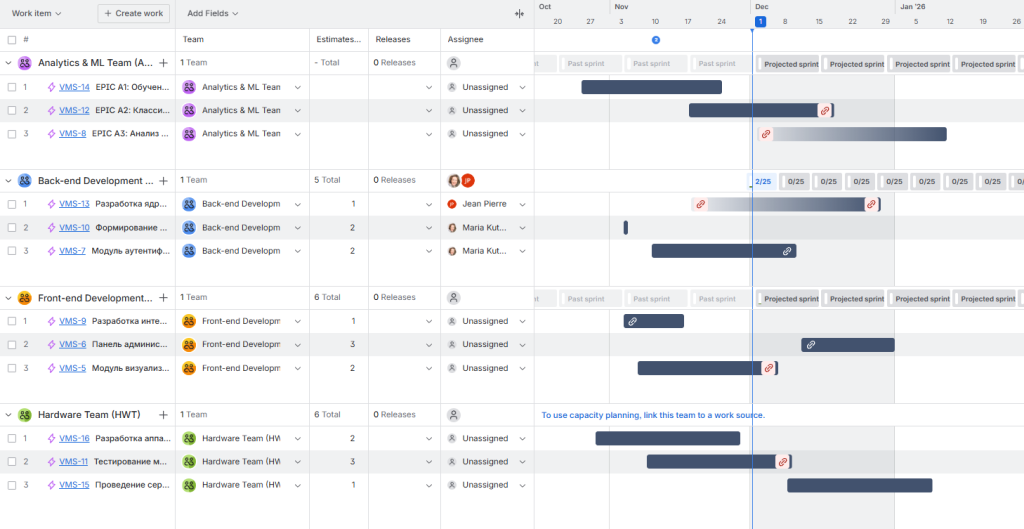
Task: Click the white link icon on VMS-7 bar
Action: click(x=787, y=251)
